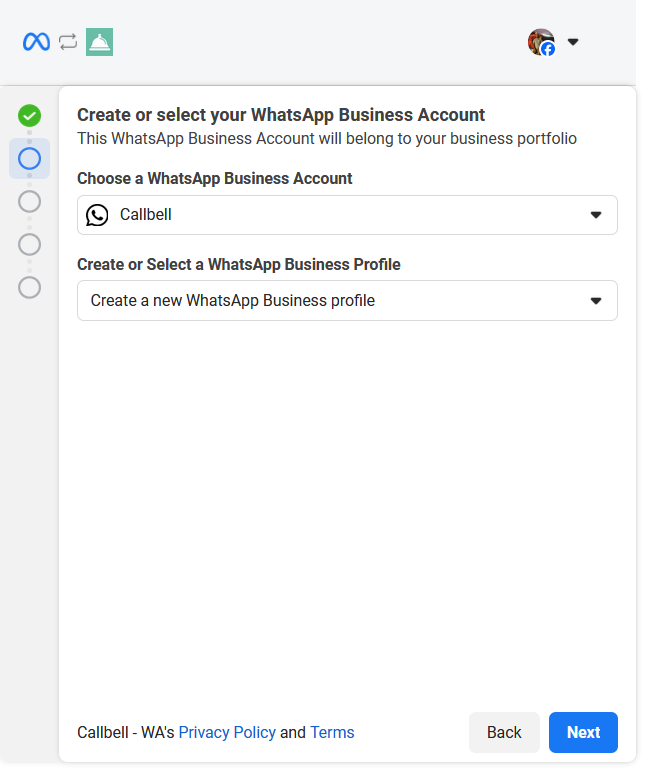Select the fifth step circle
The width and height of the screenshot is (667, 781).
(x=29, y=287)
